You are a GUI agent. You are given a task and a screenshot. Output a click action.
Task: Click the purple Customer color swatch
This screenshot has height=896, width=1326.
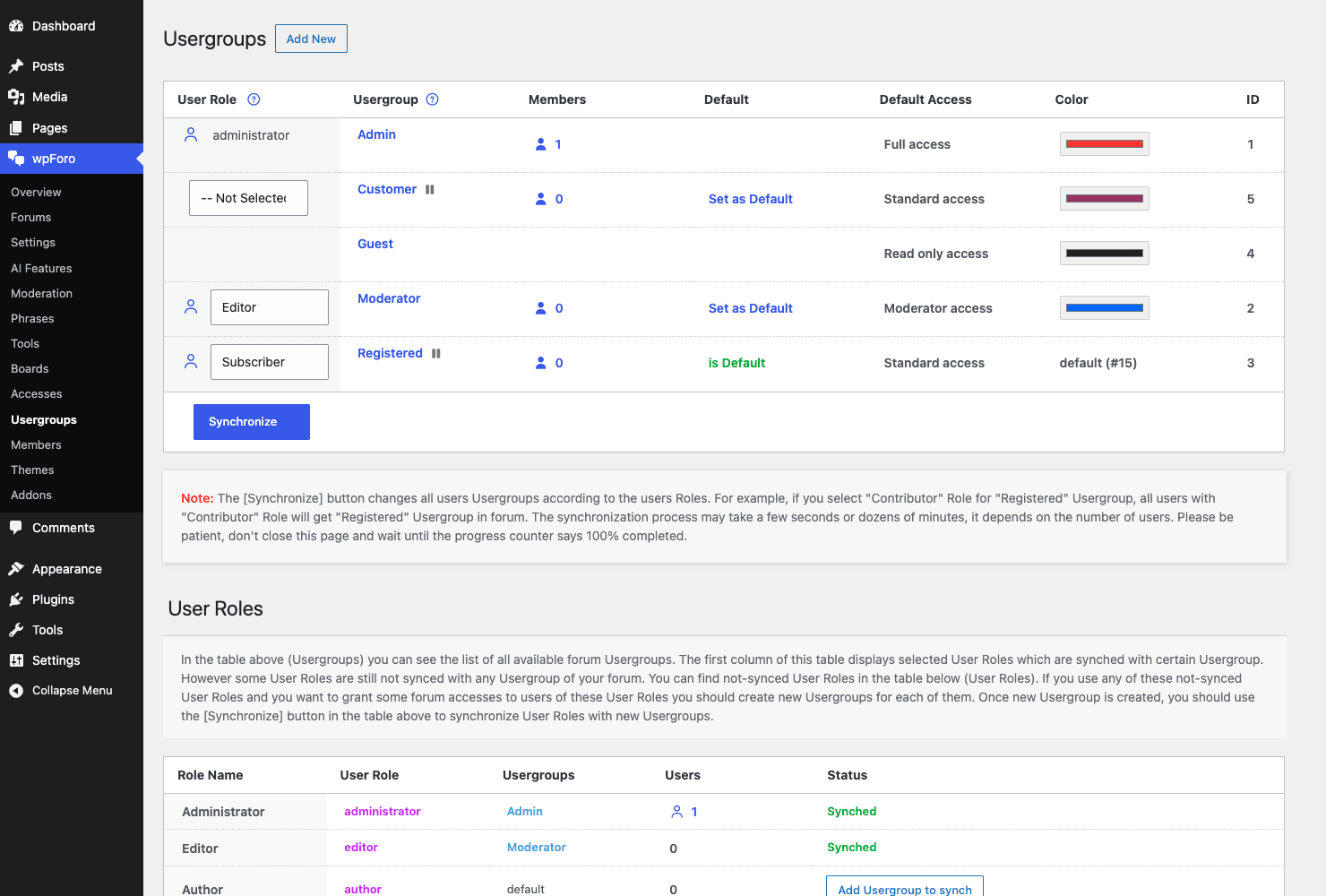[x=1105, y=199]
